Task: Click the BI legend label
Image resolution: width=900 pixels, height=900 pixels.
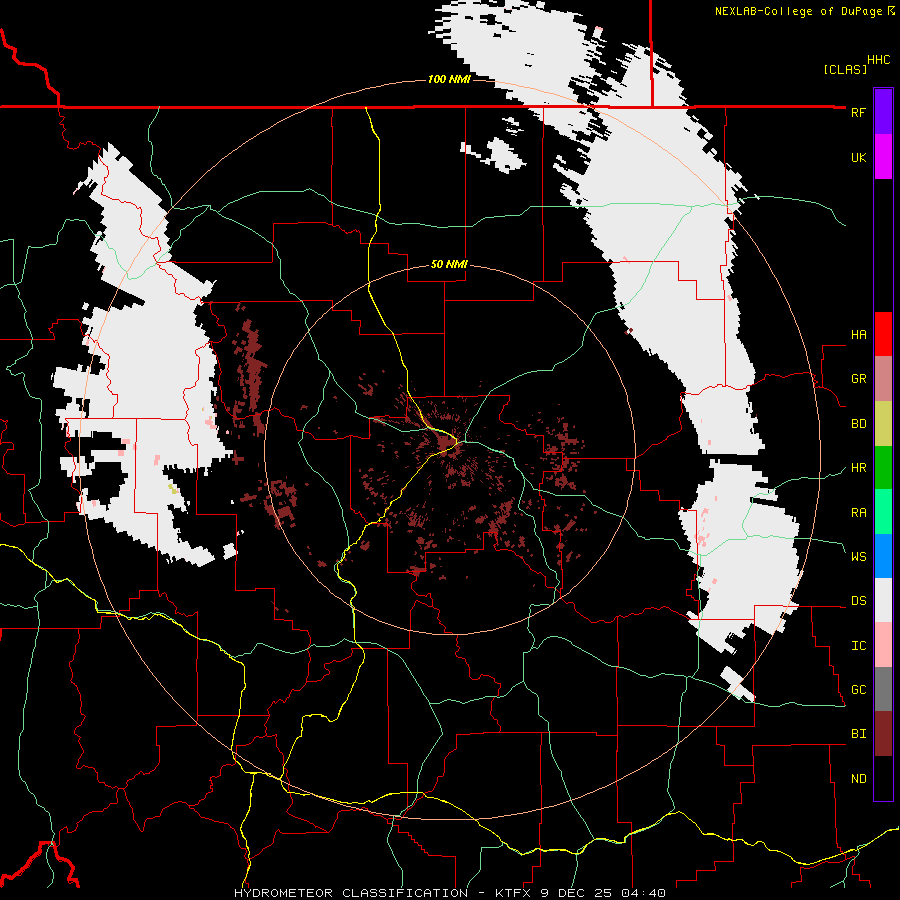Action: tap(858, 734)
